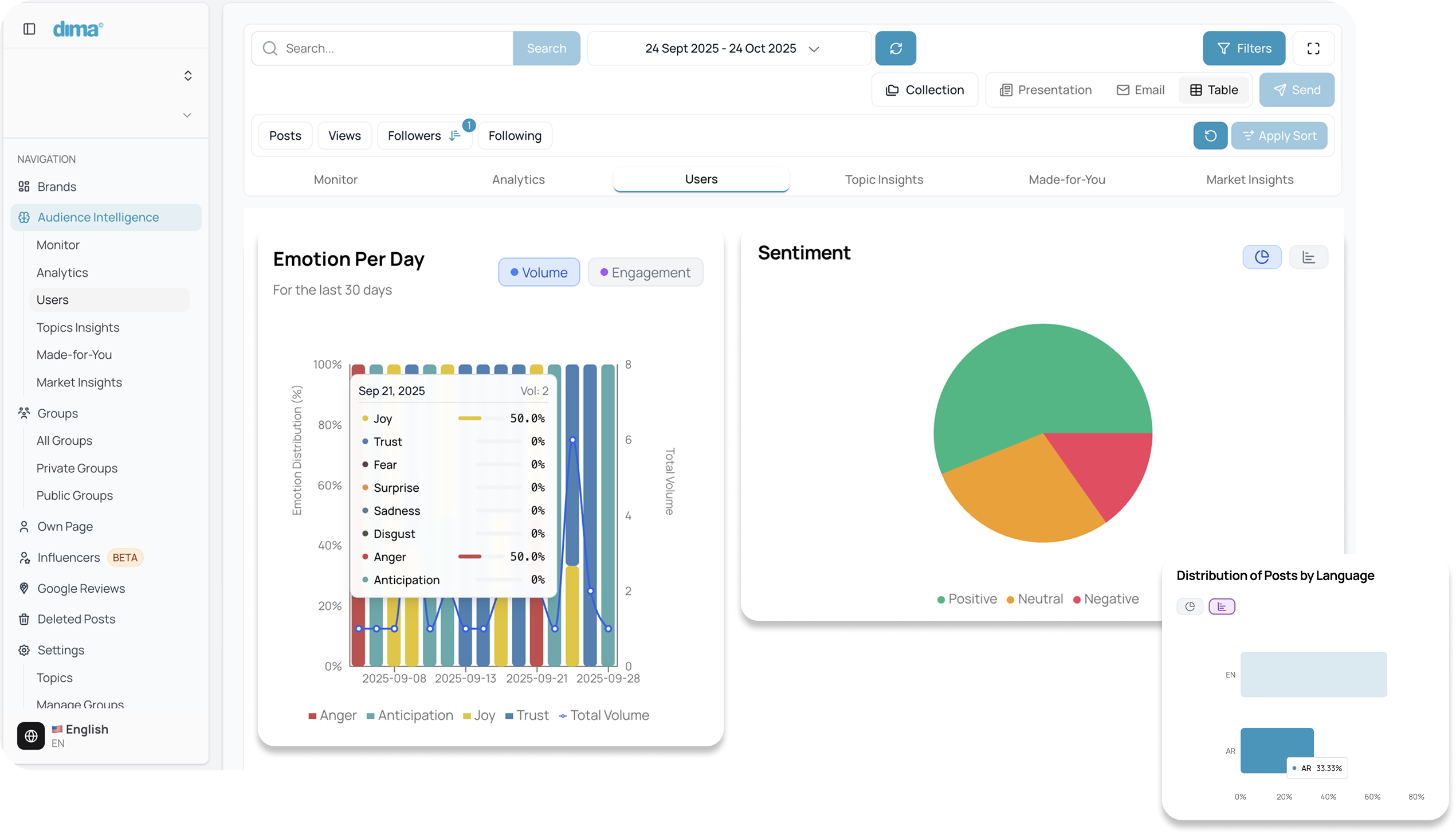Switch to the Topic Insights tab

point(884,179)
